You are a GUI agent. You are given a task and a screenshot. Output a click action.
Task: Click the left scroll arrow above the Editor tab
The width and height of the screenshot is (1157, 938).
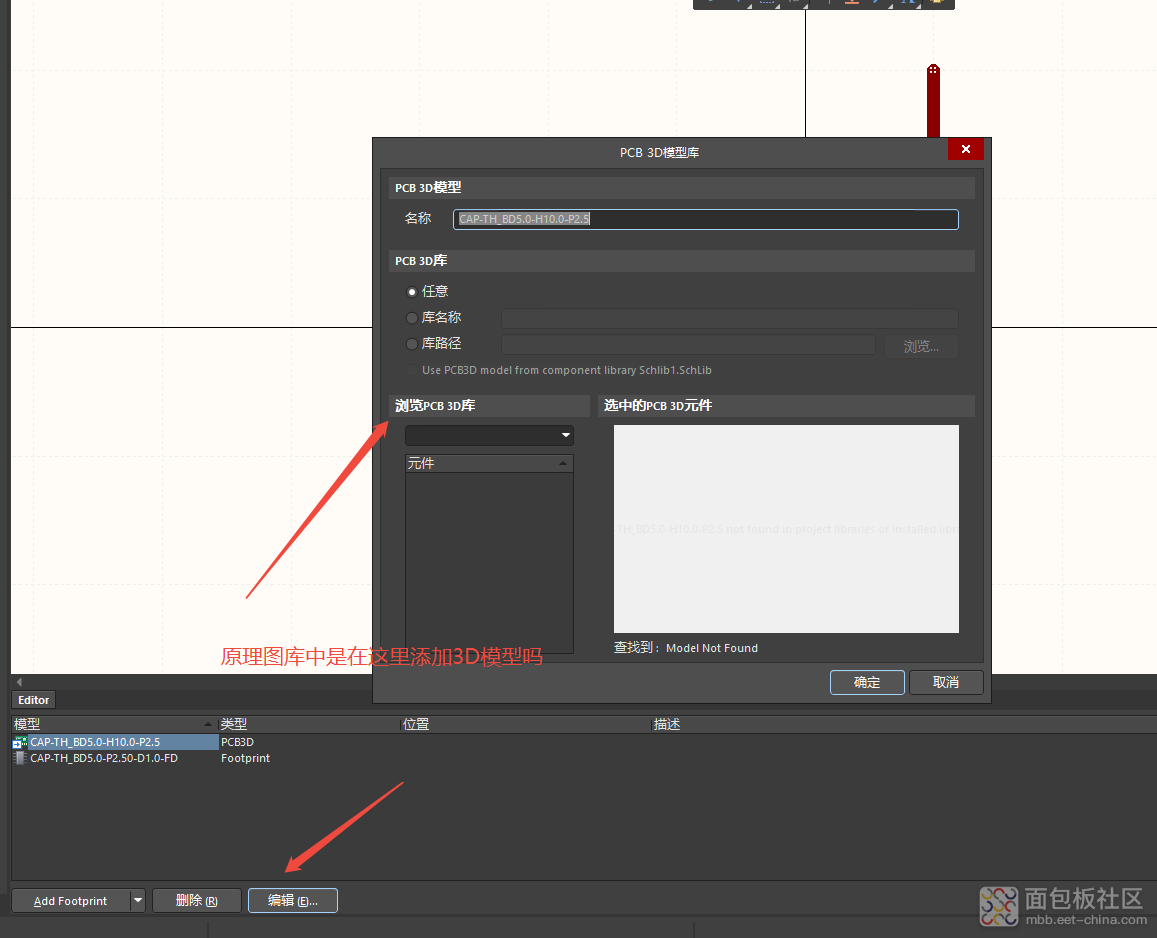point(19,682)
